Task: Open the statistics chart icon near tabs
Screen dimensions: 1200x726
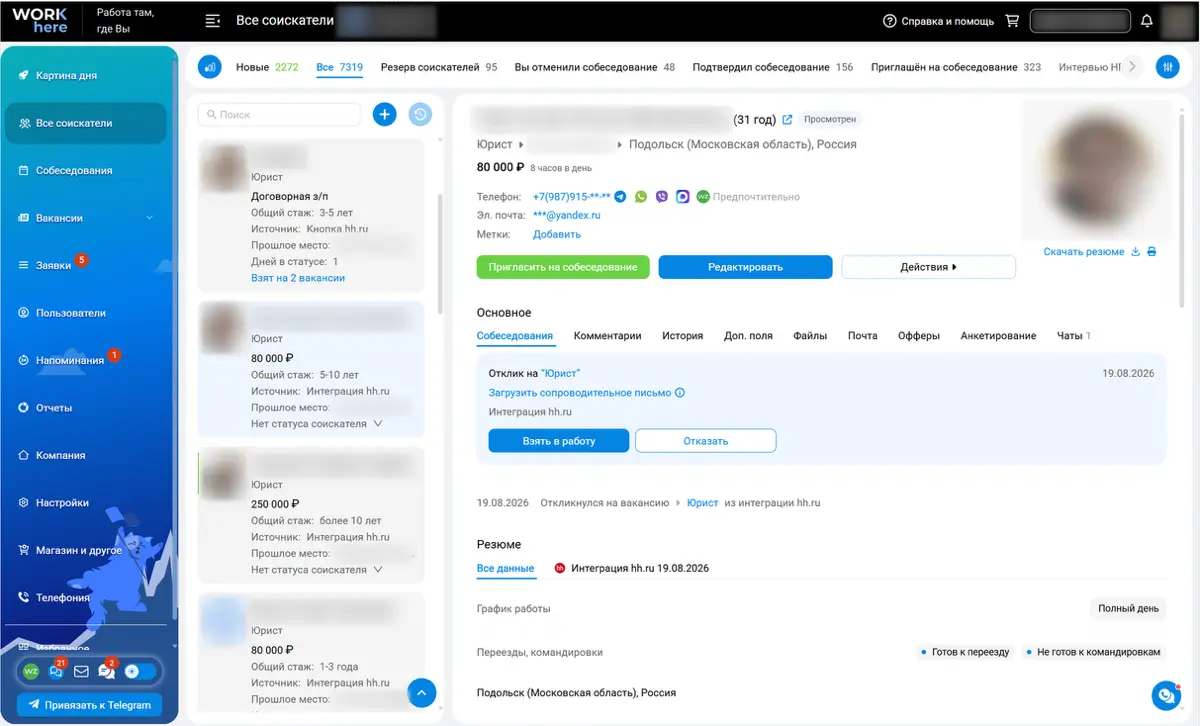Action: (x=210, y=67)
